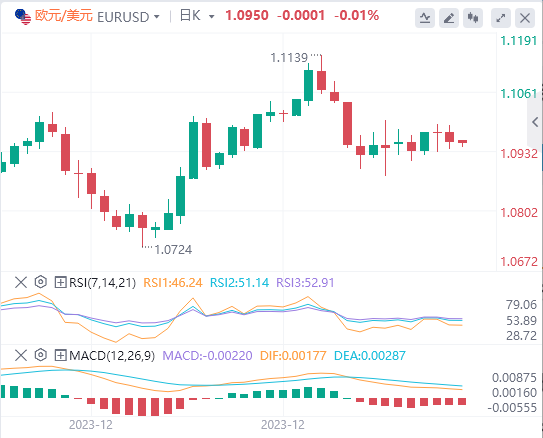The height and width of the screenshot is (438, 543).
Task: Click the 1.1061 price axis label
Action: (x=519, y=93)
